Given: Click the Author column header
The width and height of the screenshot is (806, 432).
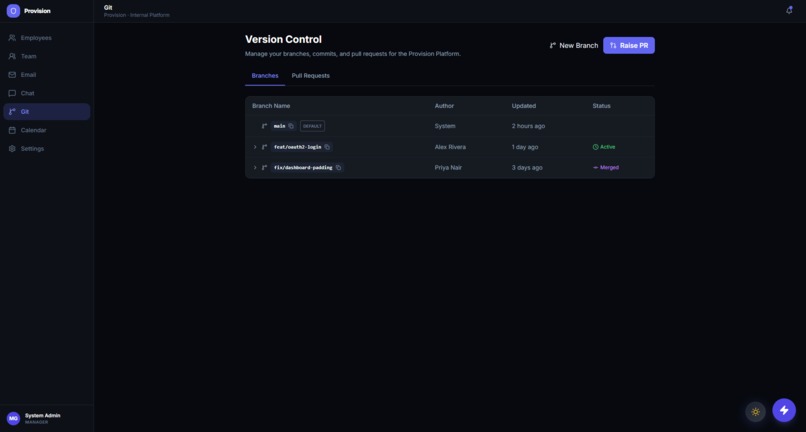Looking at the screenshot, I should [444, 106].
